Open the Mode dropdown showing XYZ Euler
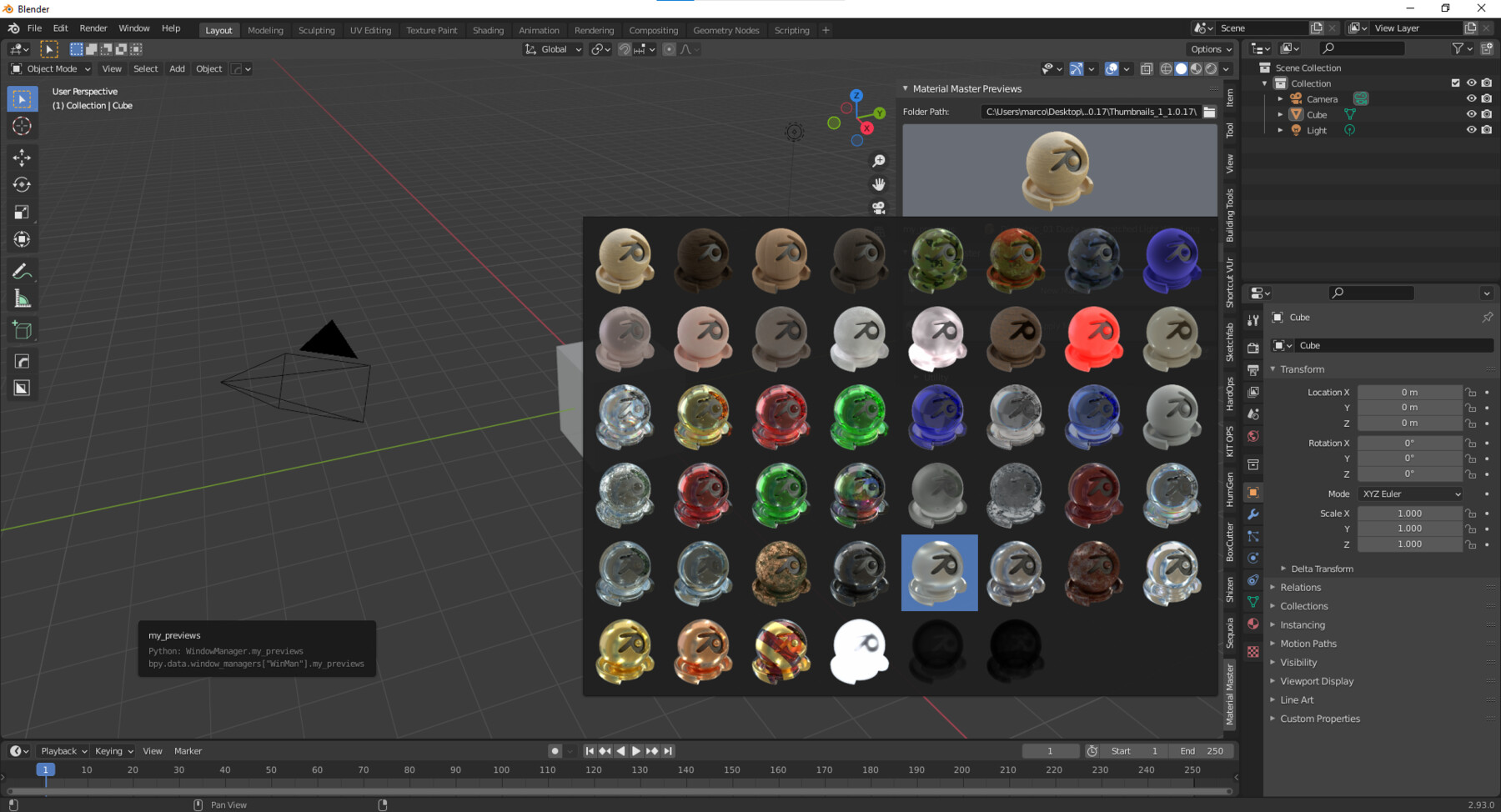1501x812 pixels. tap(1409, 494)
